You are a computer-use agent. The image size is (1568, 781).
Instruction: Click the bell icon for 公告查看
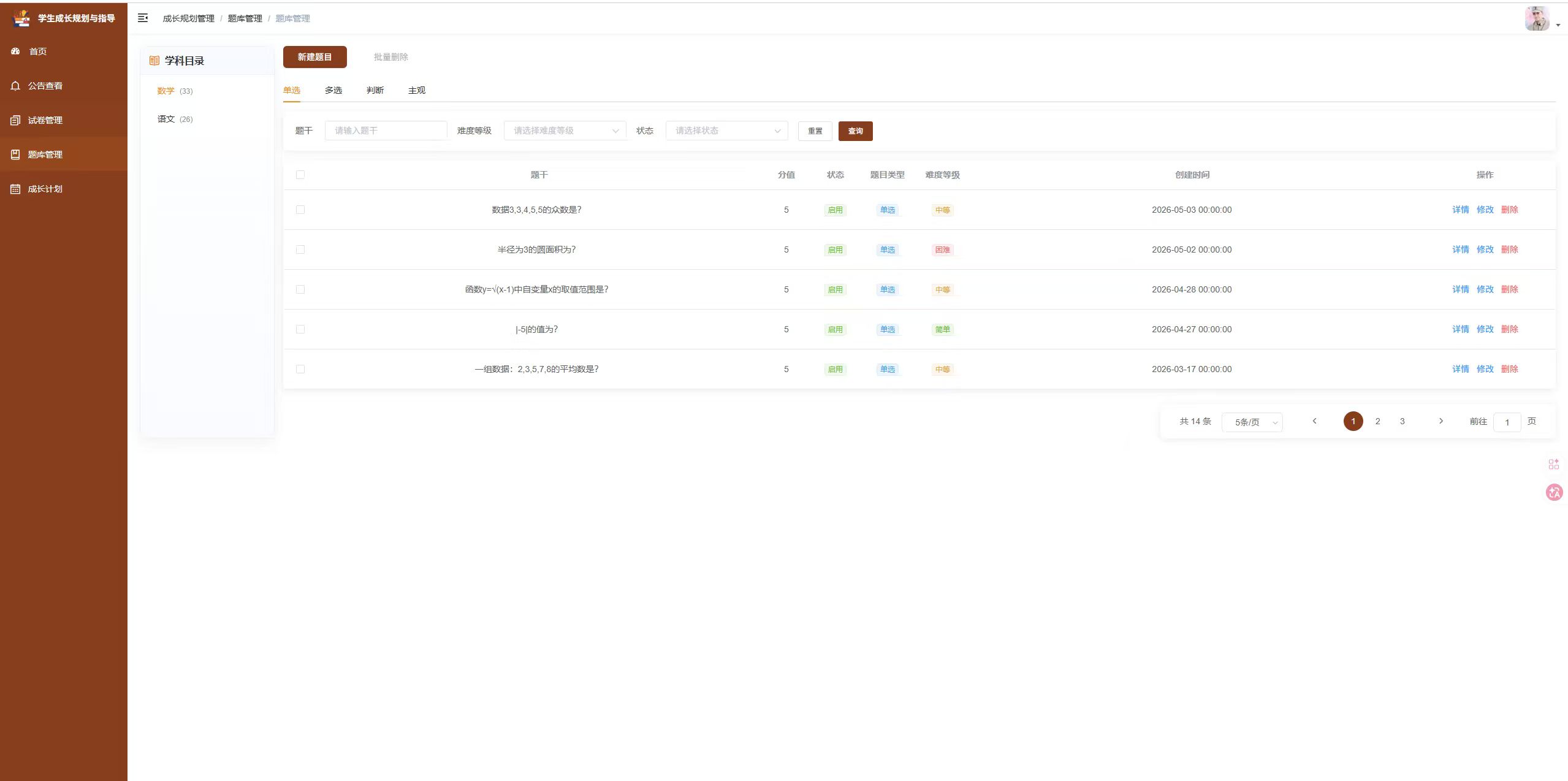(x=16, y=86)
